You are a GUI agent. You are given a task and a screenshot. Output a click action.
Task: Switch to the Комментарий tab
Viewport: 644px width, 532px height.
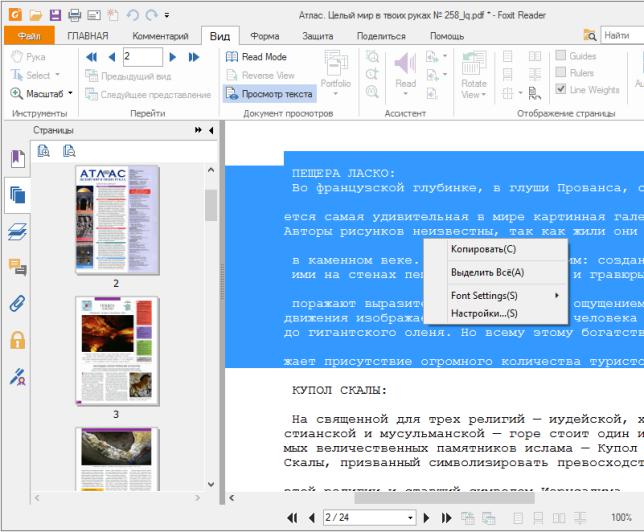pyautogui.click(x=160, y=36)
